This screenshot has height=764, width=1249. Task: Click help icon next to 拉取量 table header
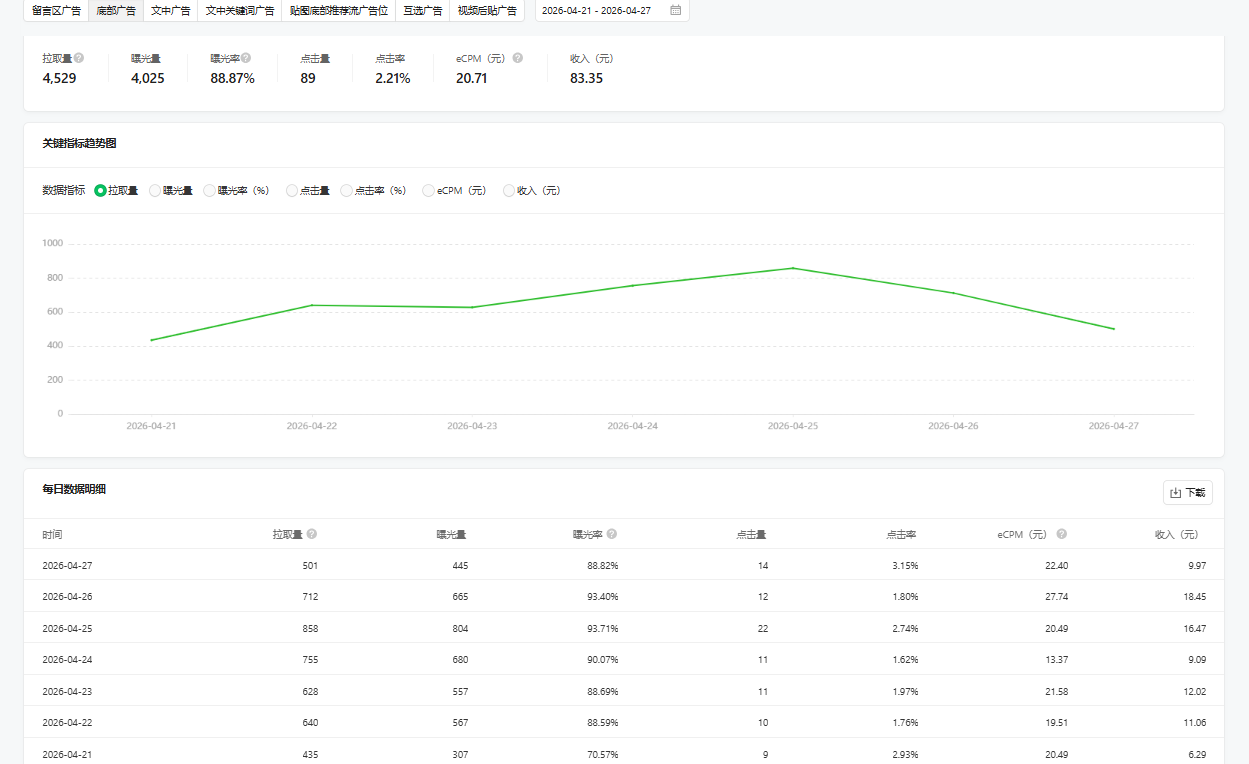pos(312,534)
